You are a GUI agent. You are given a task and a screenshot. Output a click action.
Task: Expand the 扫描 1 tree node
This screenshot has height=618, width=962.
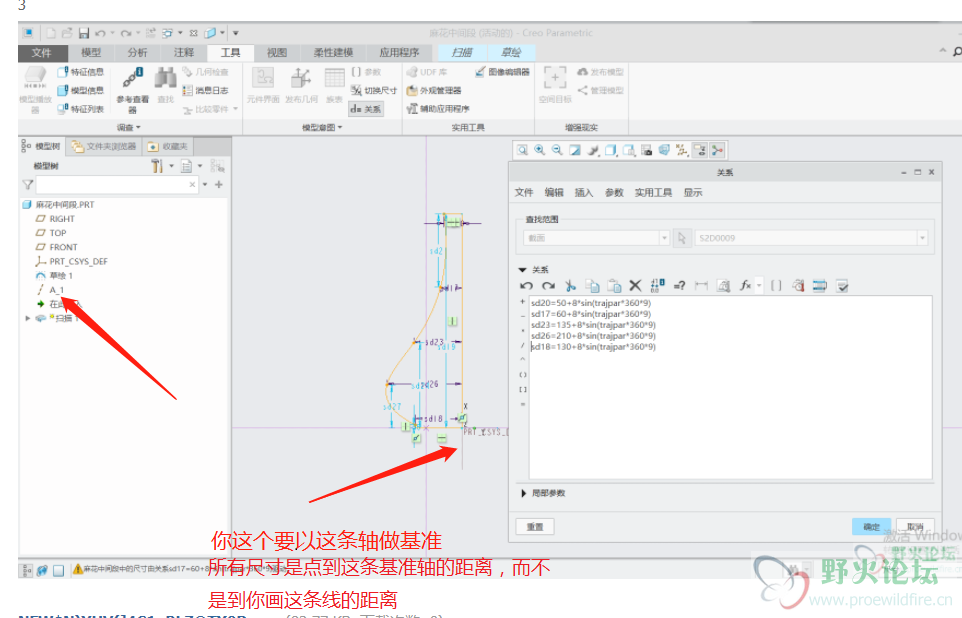coord(28,319)
